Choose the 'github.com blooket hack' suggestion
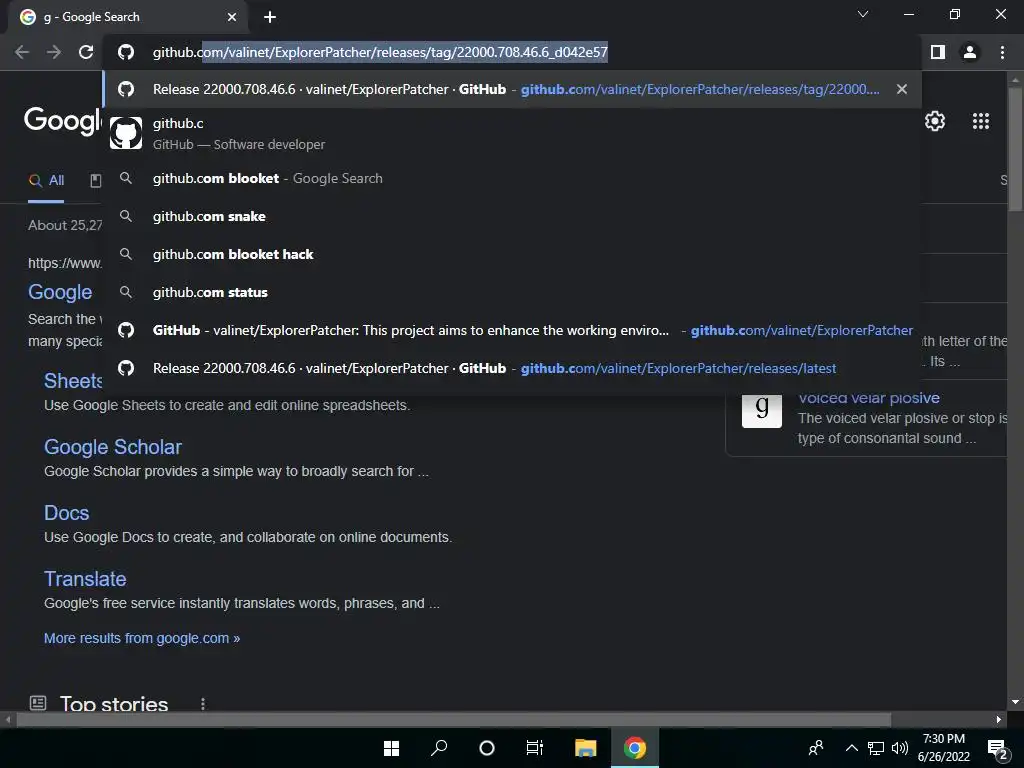1024x768 pixels. [x=511, y=254]
